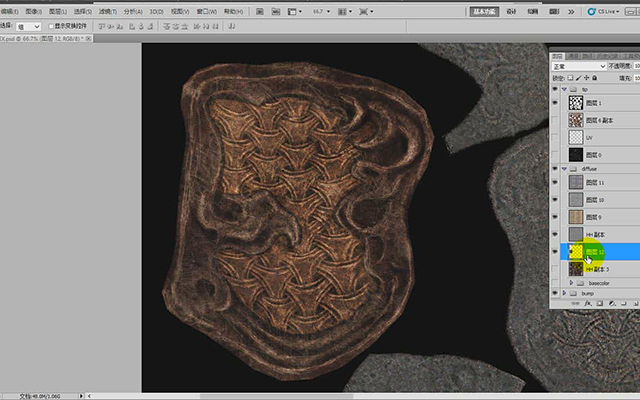This screenshot has height=400, width=640.
Task: Expand the basecolor layer group
Action: pyautogui.click(x=571, y=282)
